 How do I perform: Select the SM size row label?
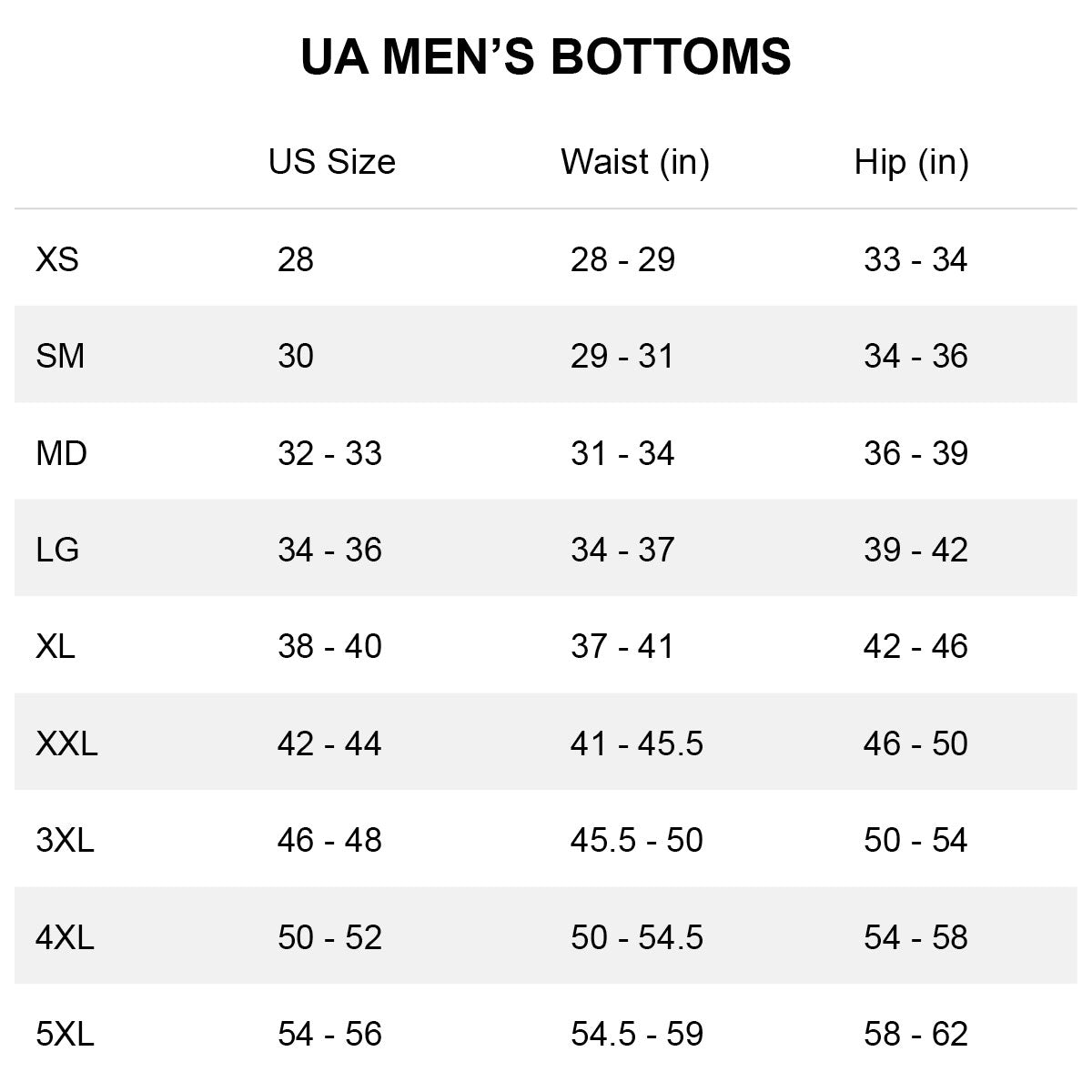[x=60, y=356]
